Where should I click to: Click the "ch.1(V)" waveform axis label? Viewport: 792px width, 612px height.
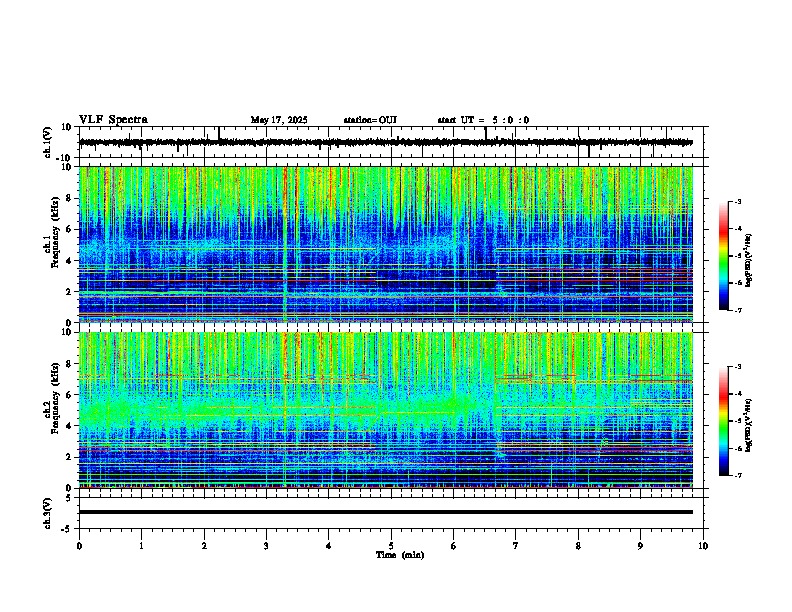point(48,142)
